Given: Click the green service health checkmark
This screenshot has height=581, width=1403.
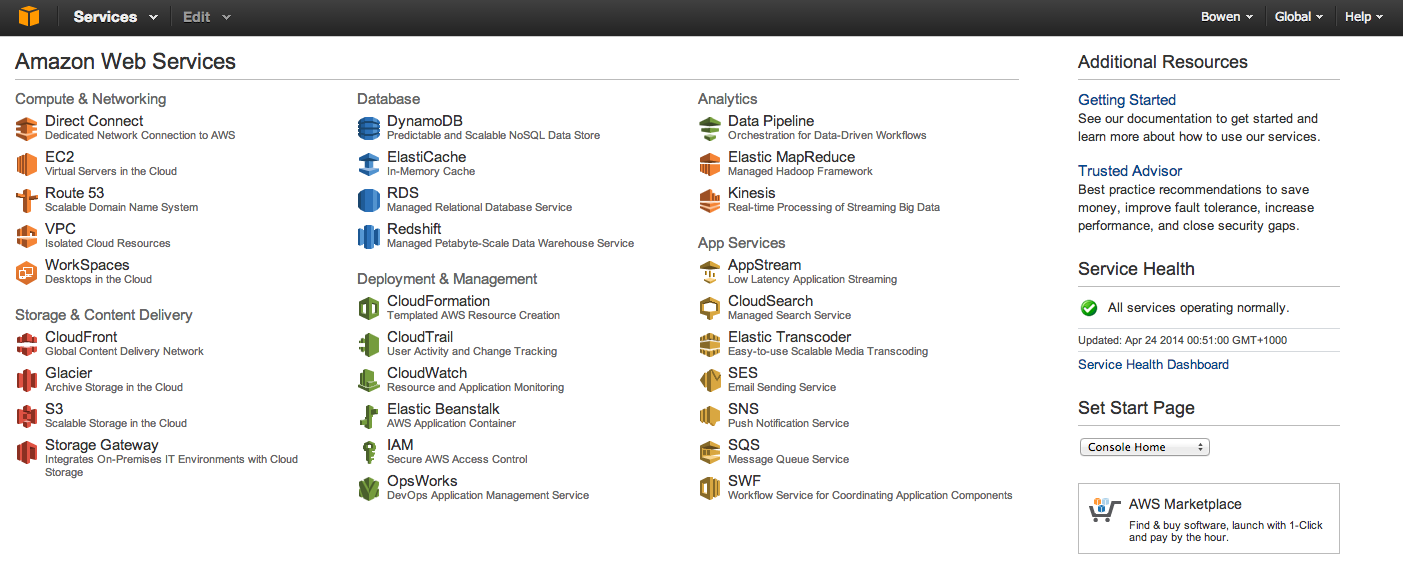Looking at the screenshot, I should (x=1089, y=308).
